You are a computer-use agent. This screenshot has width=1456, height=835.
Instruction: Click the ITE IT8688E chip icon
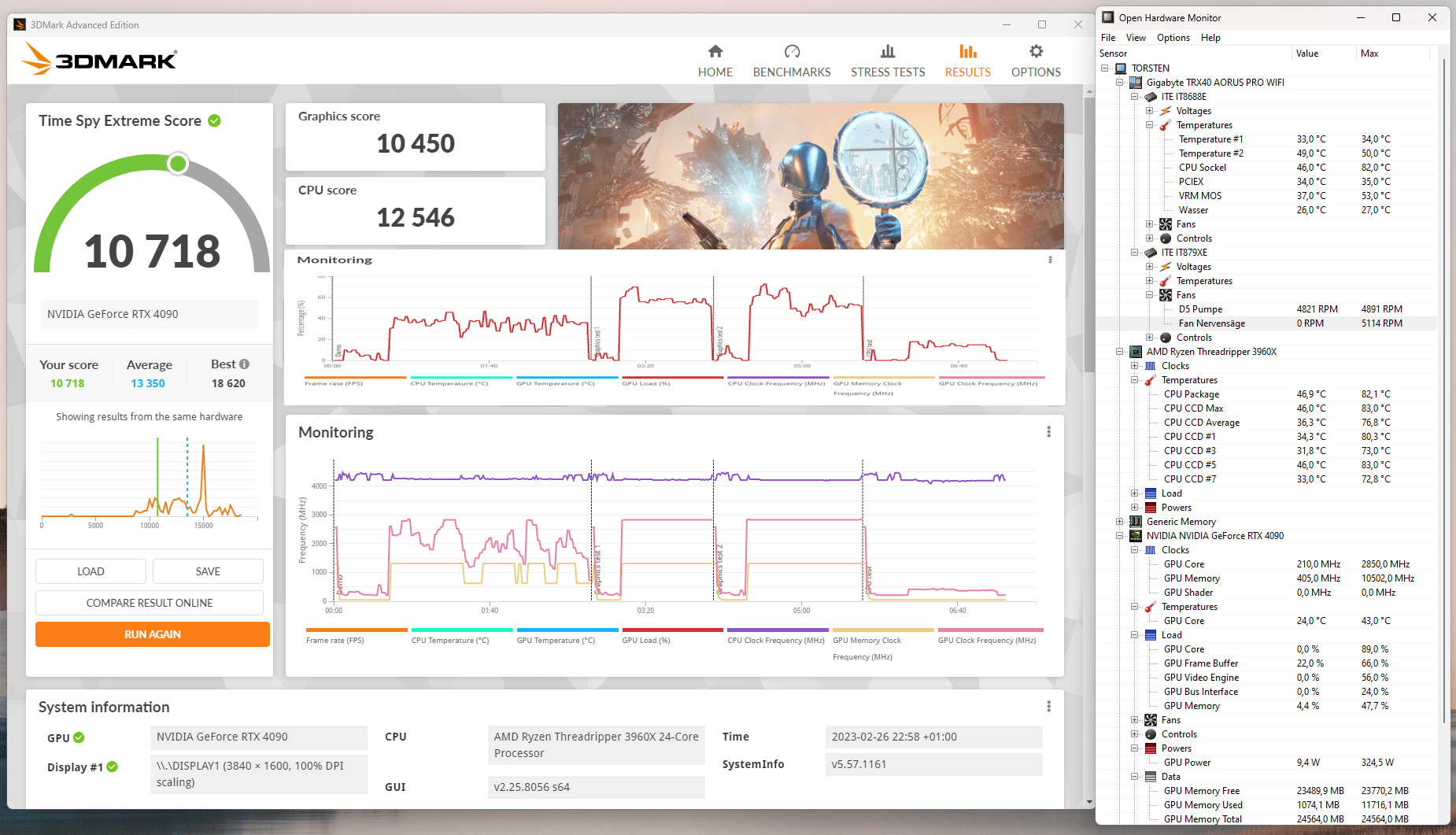[1151, 97]
